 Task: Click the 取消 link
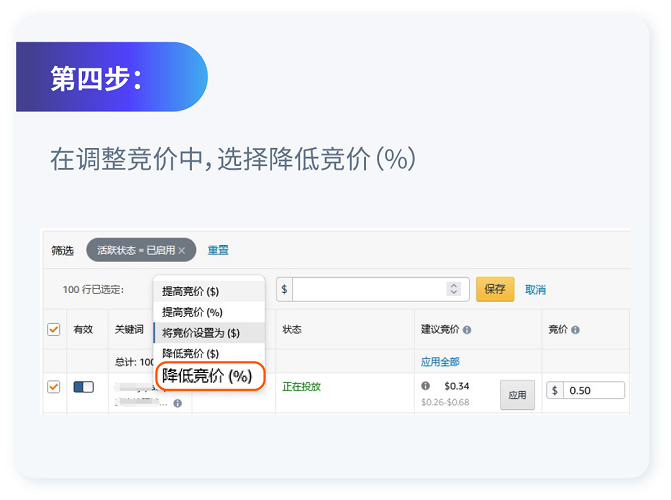point(535,290)
